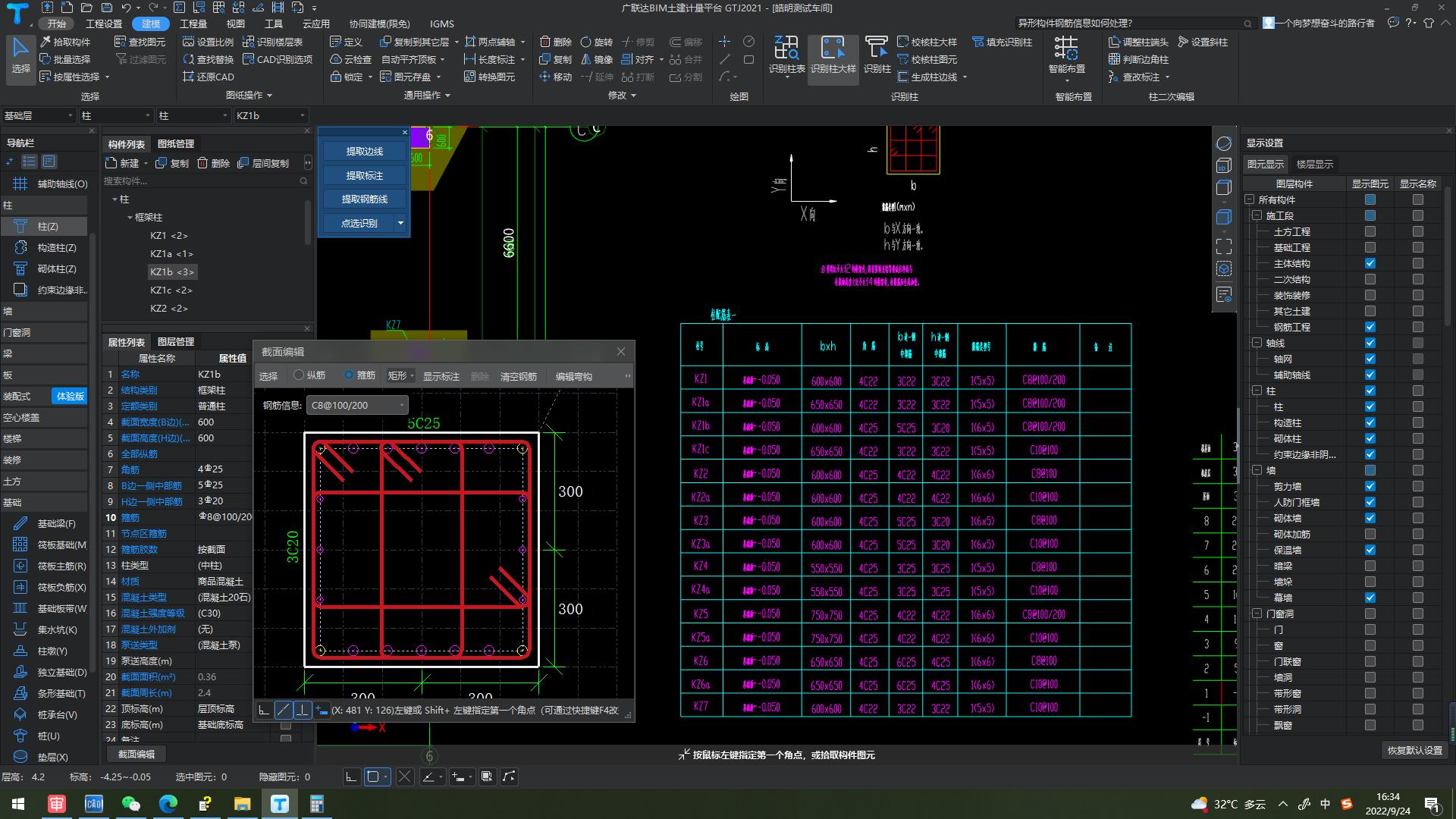Click 调整柱端头 tool
Viewport: 1456px width, 819px height.
pos(1138,42)
